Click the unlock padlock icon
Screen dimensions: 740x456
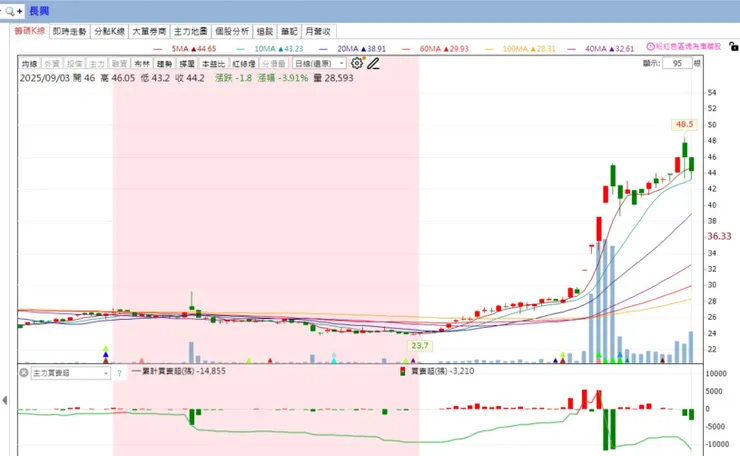(733, 46)
